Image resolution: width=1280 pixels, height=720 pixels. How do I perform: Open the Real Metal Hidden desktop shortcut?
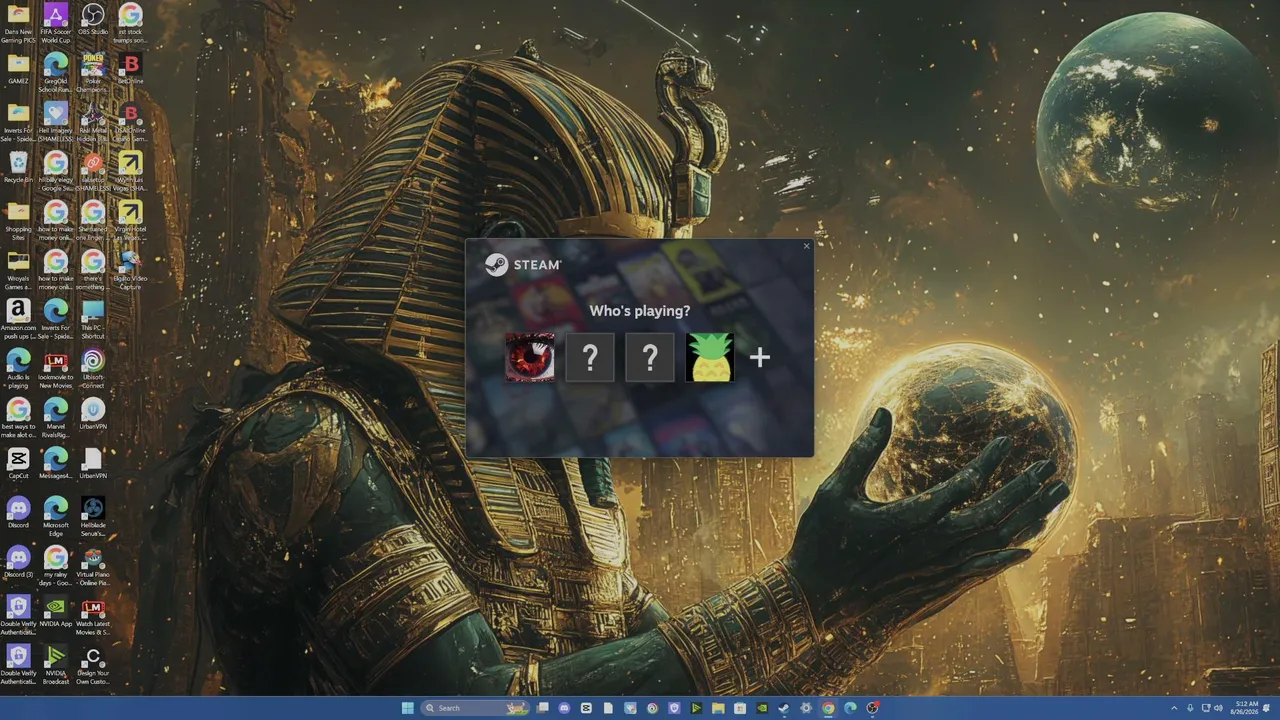pyautogui.click(x=93, y=121)
